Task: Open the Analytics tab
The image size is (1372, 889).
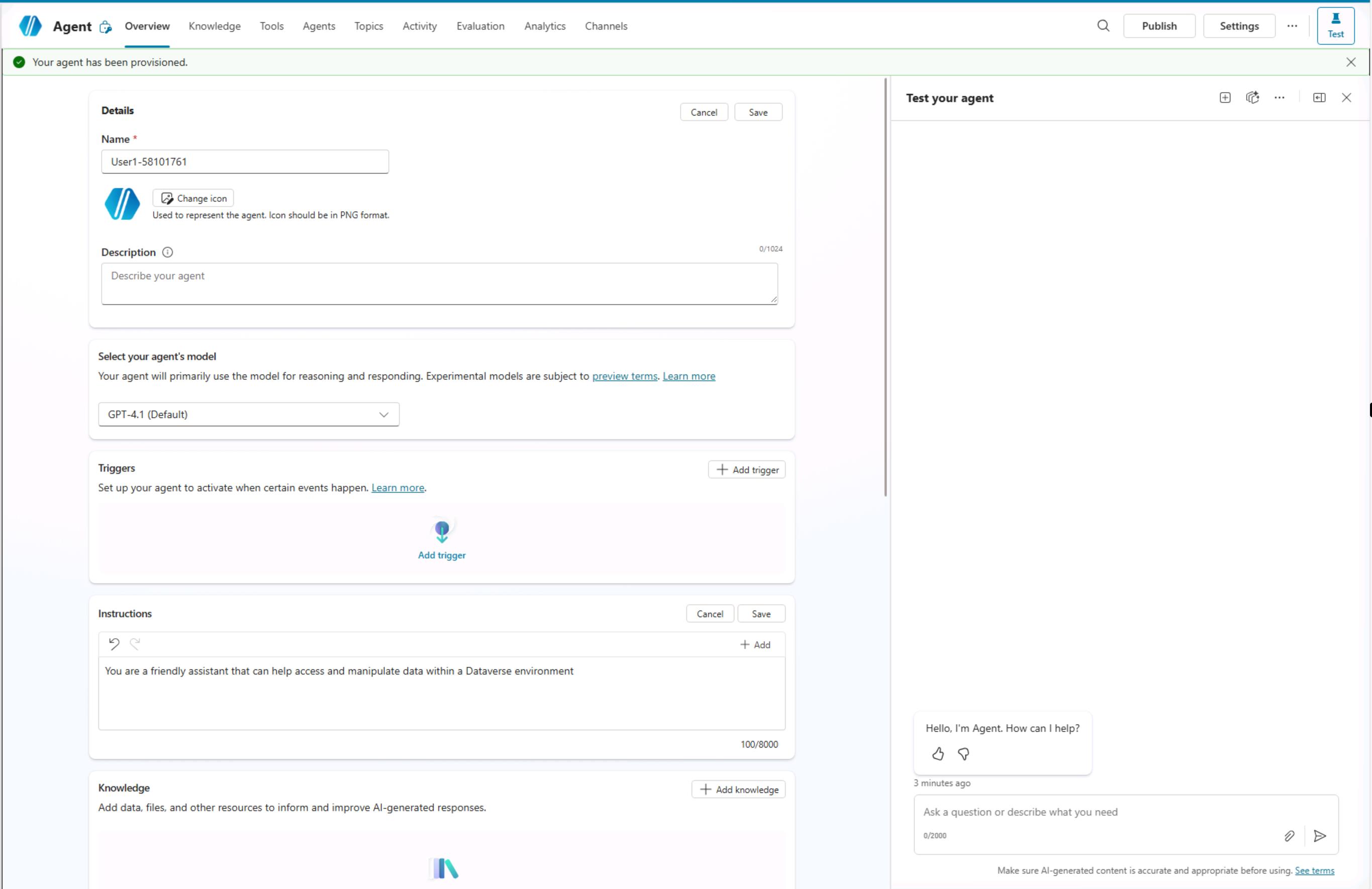Action: pyautogui.click(x=545, y=26)
